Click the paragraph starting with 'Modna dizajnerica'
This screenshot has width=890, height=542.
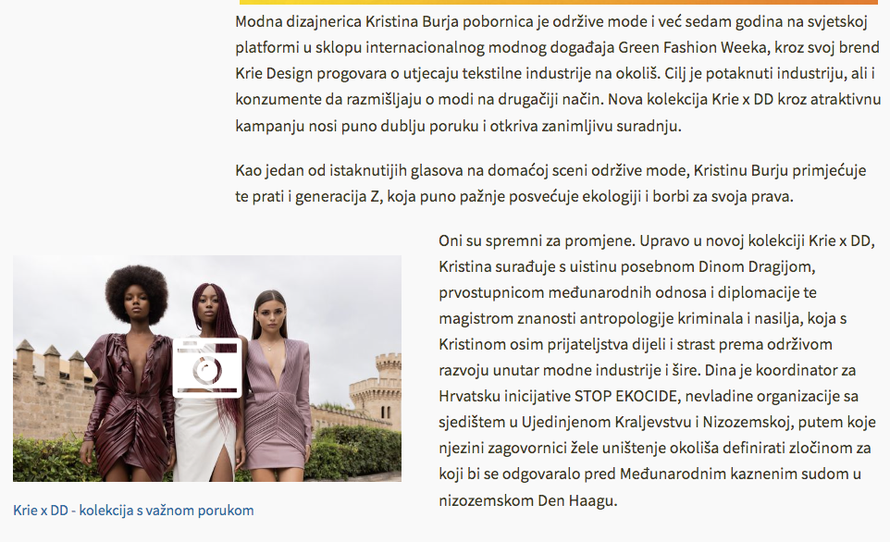click(558, 73)
